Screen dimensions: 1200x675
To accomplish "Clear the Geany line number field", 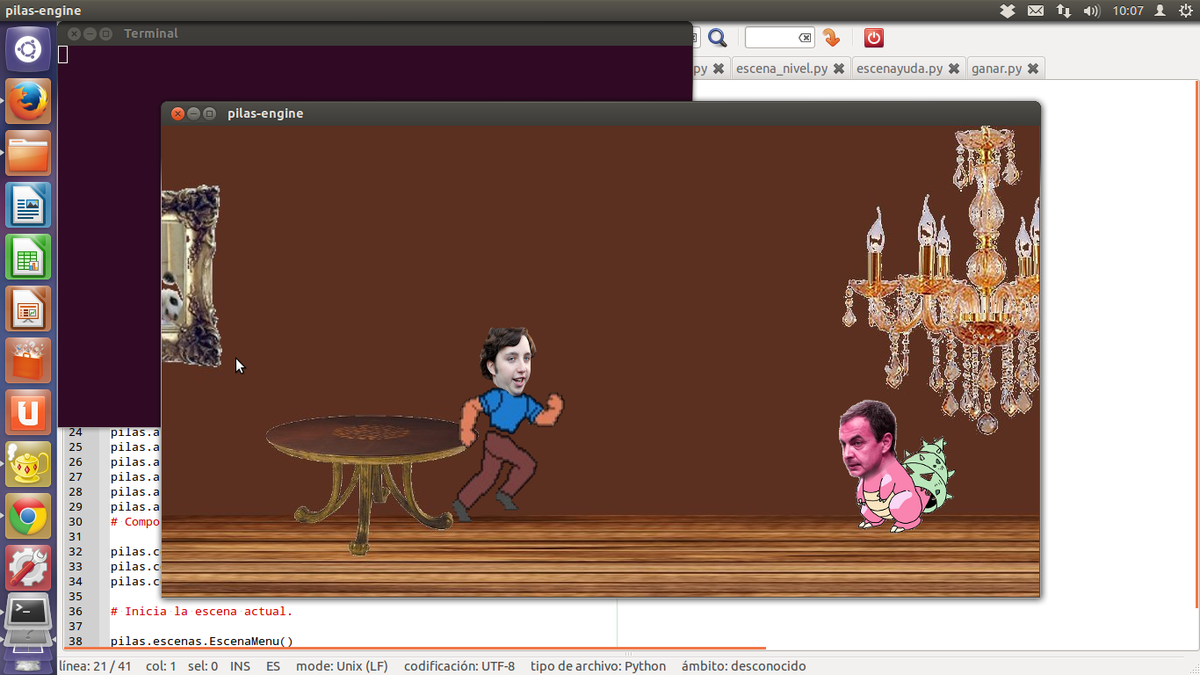I will coord(805,38).
